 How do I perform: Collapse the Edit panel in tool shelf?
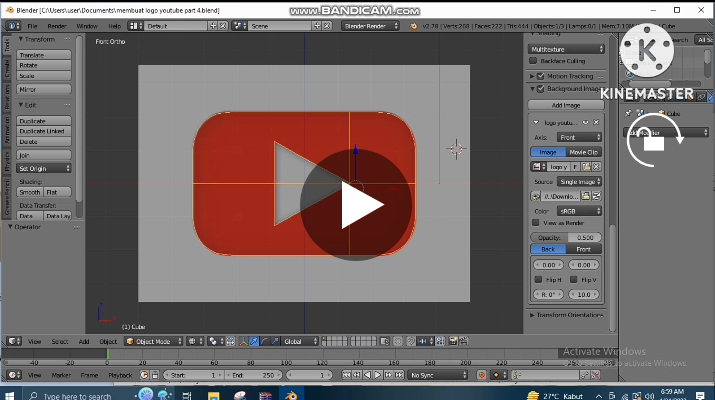(x=21, y=105)
